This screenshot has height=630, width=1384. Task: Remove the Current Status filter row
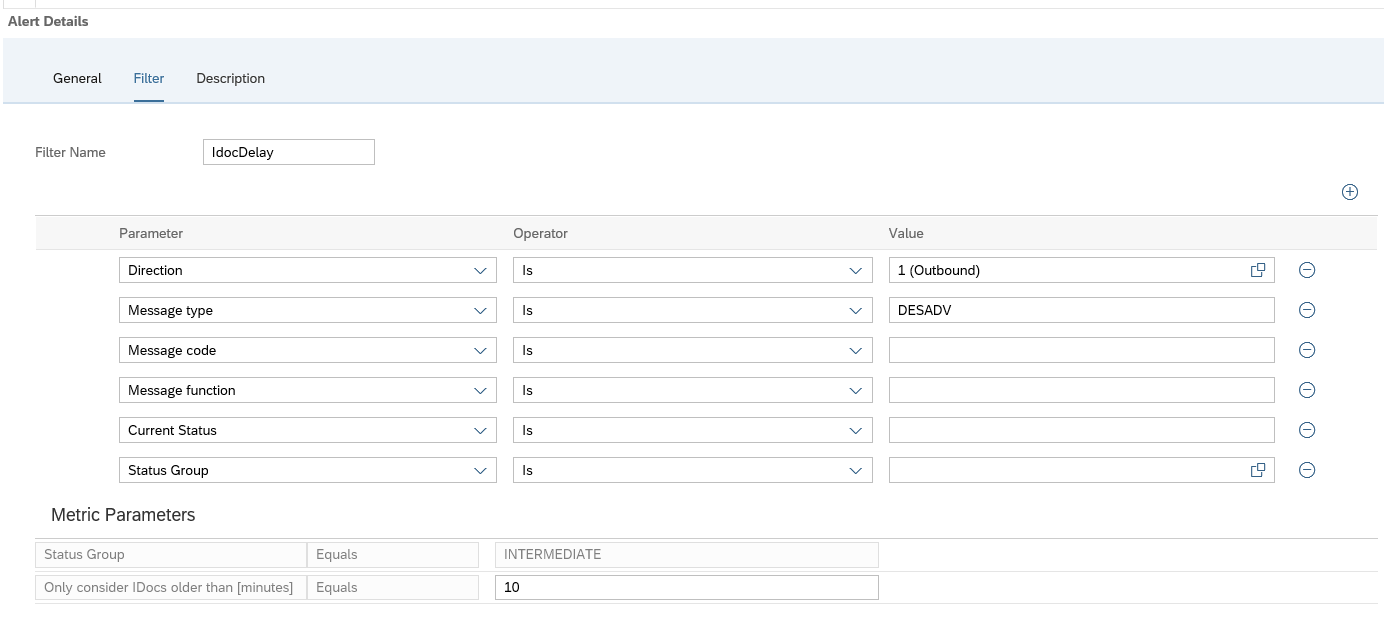coord(1306,430)
